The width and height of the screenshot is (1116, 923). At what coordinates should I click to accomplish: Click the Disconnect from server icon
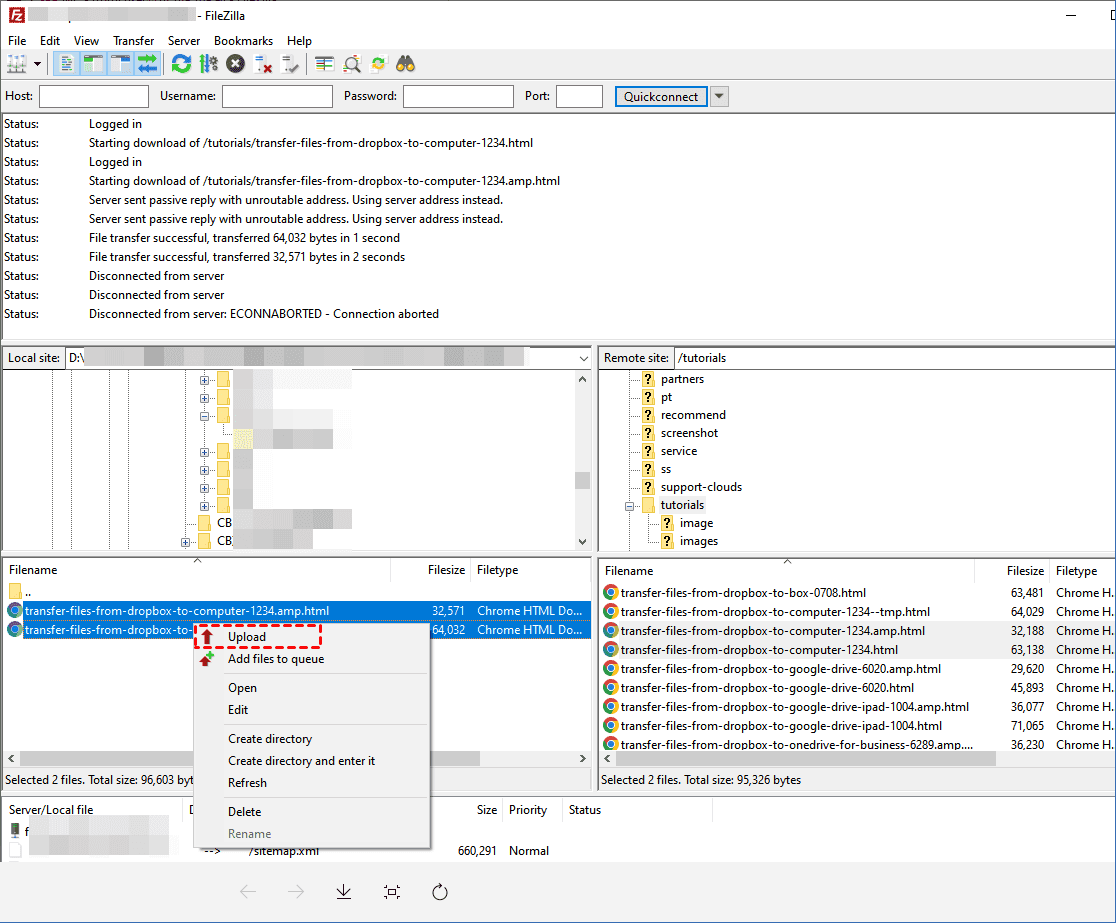coord(263,64)
